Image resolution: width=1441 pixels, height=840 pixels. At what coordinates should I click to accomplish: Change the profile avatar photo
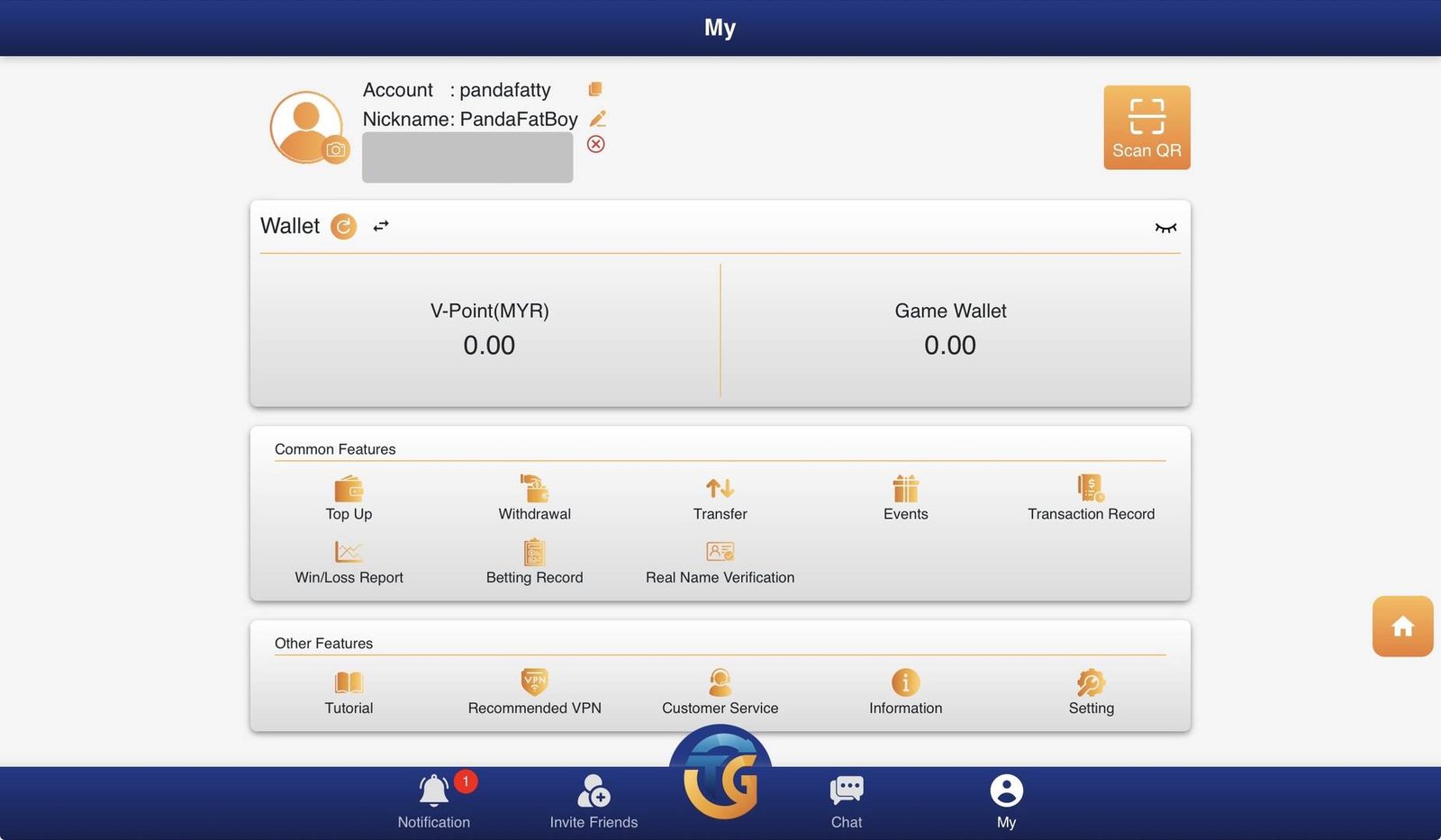(x=335, y=149)
